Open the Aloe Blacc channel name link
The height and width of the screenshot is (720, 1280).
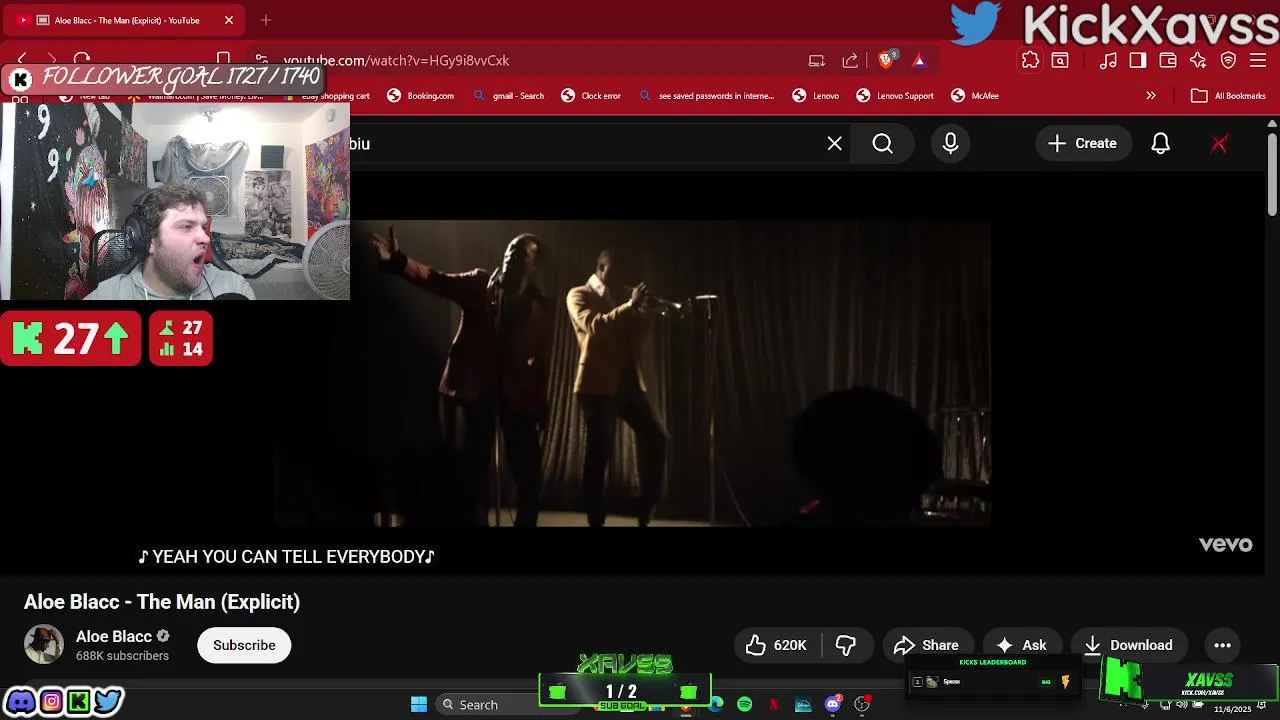click(114, 636)
